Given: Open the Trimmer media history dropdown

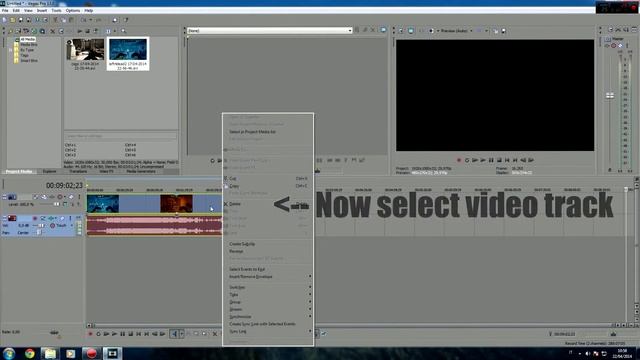Looking at the screenshot, I should (350, 31).
